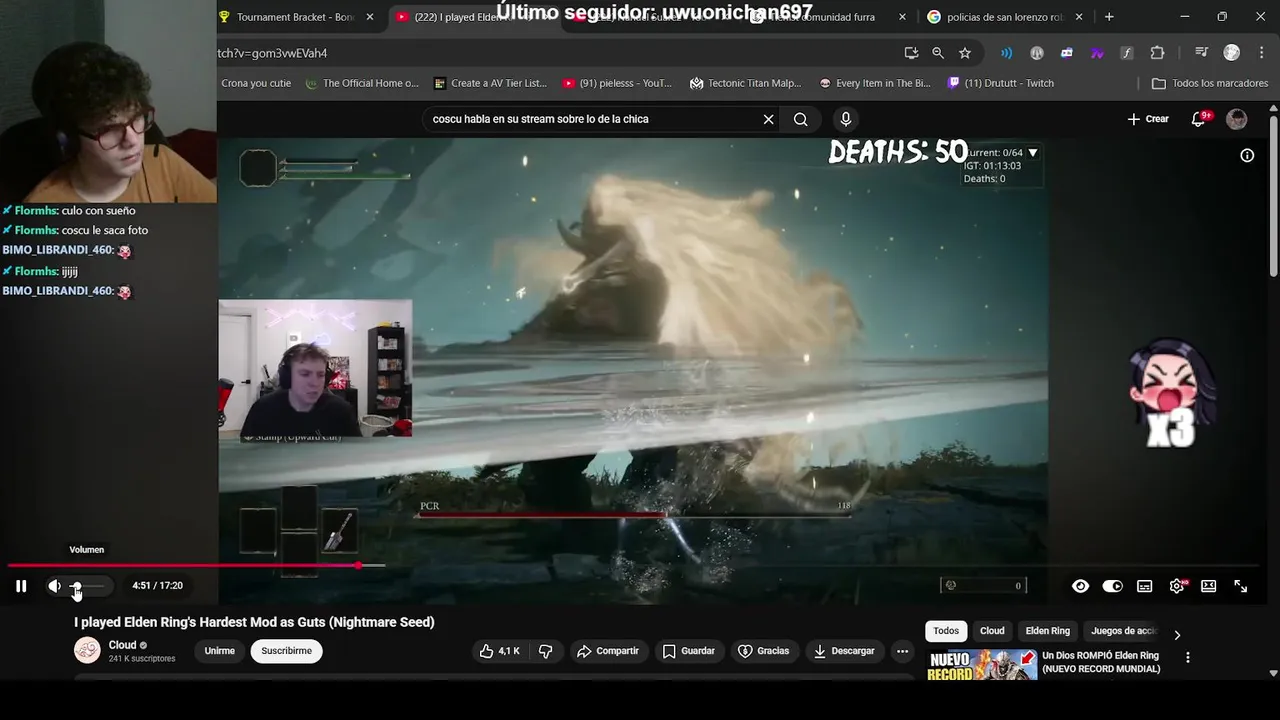Switch to theater mode view
Image resolution: width=1280 pixels, height=720 pixels.
tap(1208, 586)
